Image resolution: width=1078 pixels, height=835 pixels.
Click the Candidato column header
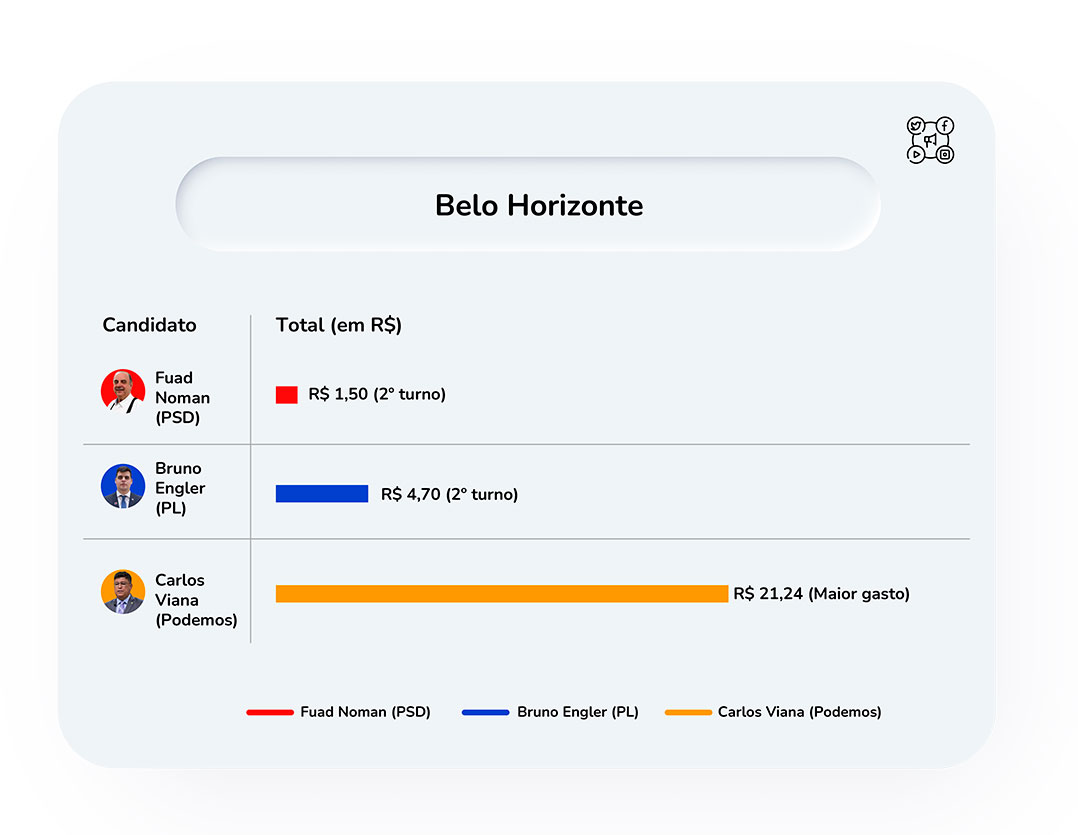click(149, 324)
